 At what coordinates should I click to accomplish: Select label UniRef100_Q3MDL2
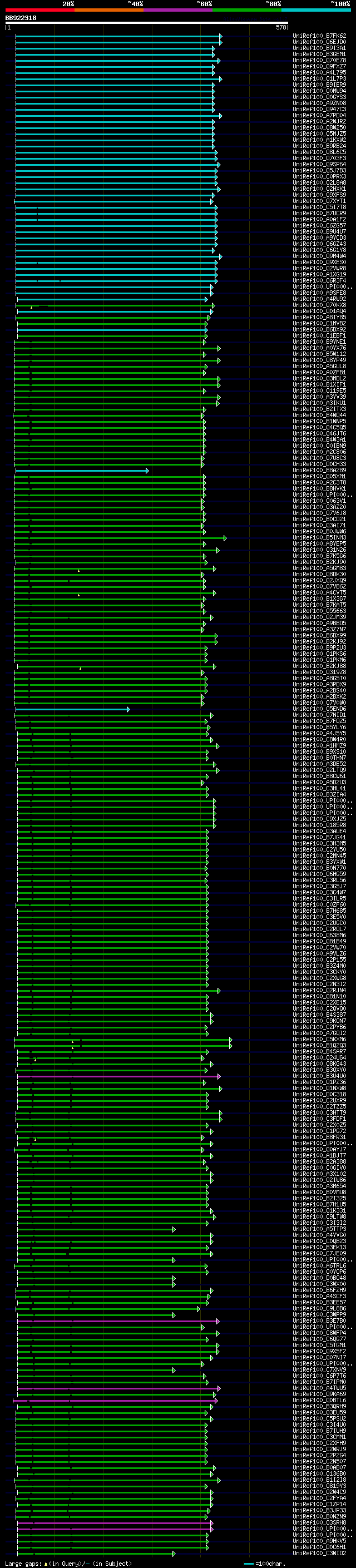click(x=319, y=379)
